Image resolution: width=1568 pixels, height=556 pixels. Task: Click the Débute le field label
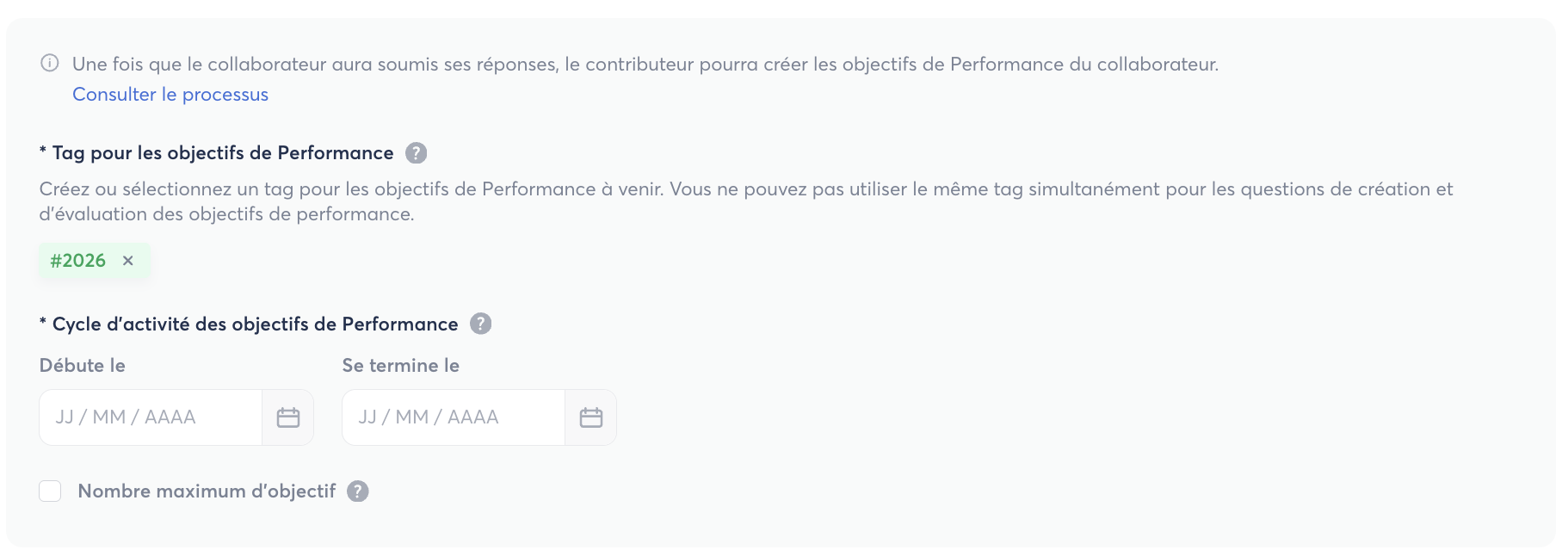click(83, 366)
